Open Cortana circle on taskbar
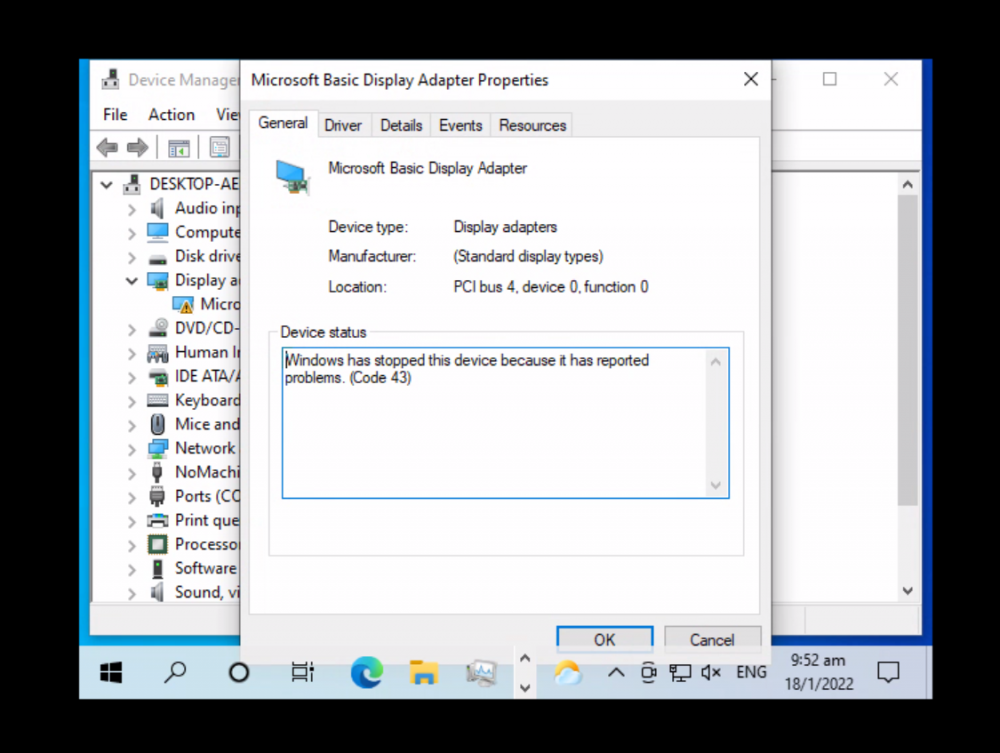The width and height of the screenshot is (1000, 753). [x=239, y=672]
